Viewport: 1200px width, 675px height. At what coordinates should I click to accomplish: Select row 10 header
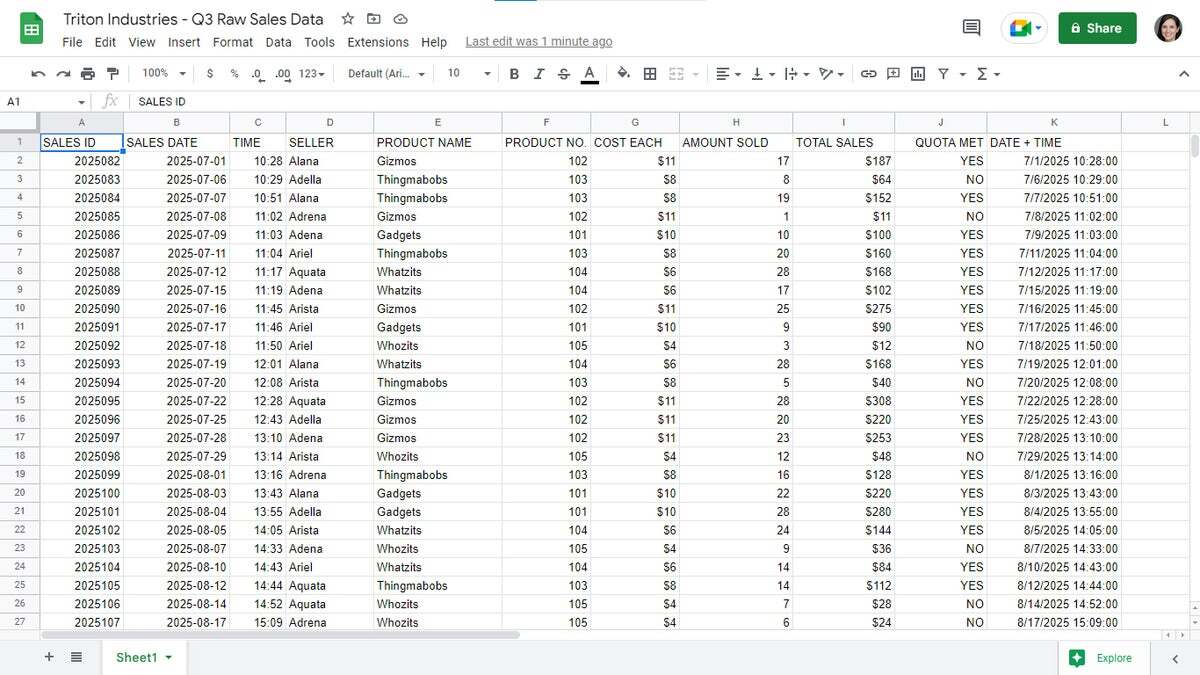(20, 309)
